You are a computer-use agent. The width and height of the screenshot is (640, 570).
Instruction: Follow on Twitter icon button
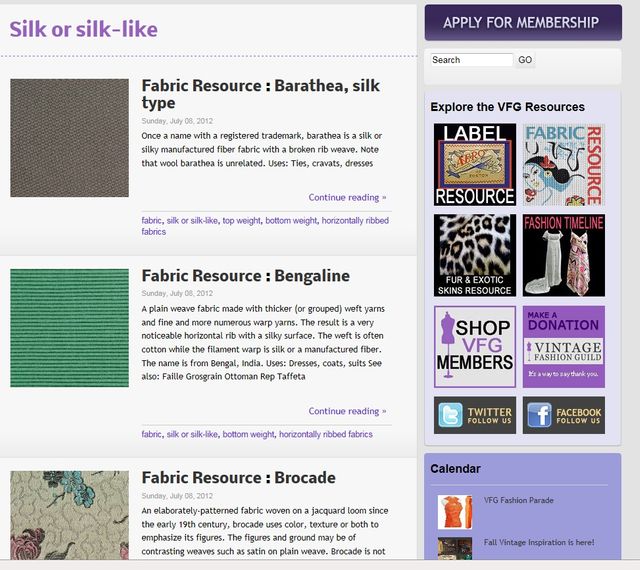click(x=475, y=415)
